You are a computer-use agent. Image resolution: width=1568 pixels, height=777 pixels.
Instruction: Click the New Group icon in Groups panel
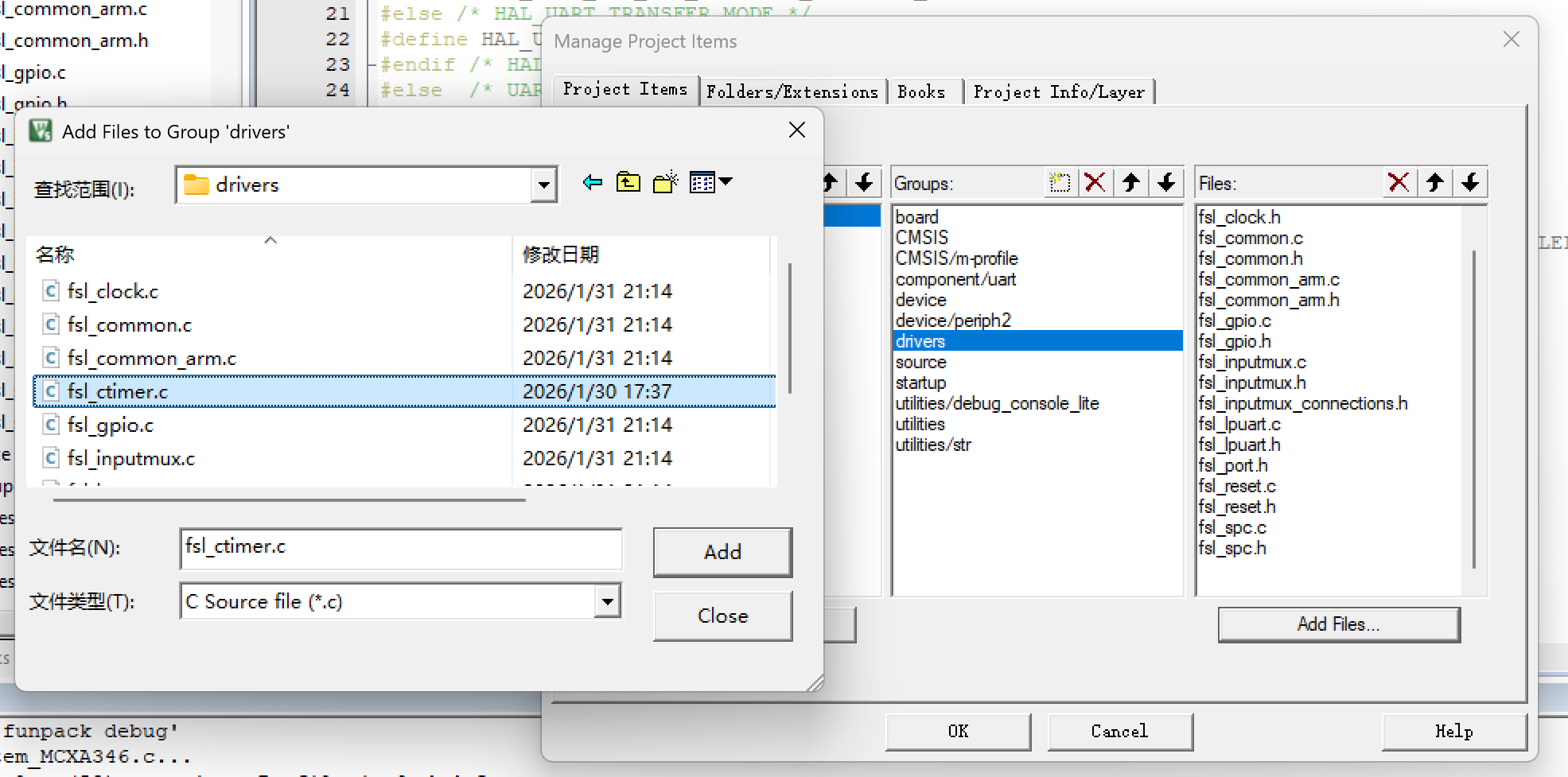coord(1060,182)
